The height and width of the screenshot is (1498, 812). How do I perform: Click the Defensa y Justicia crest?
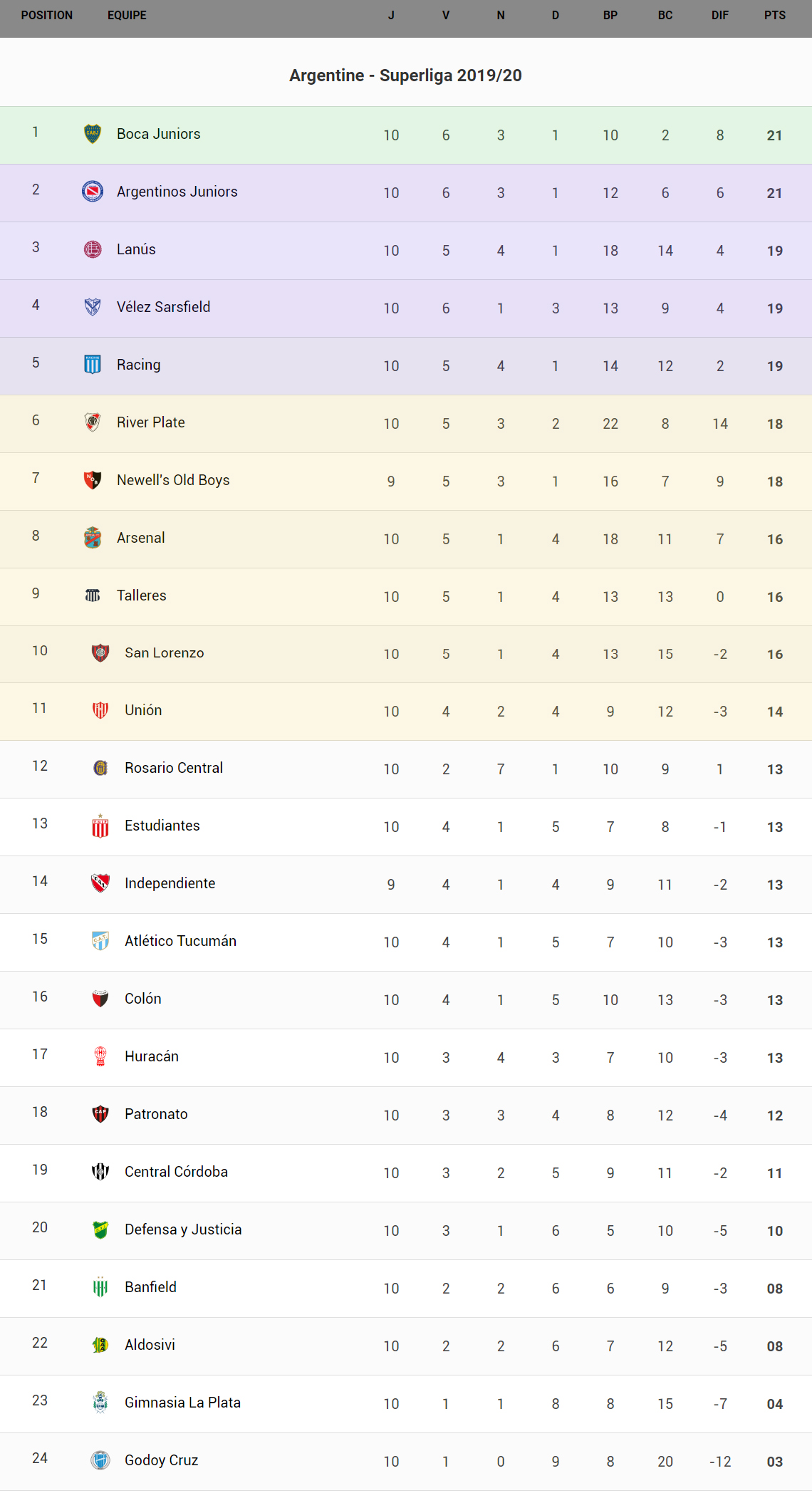[x=100, y=1229]
